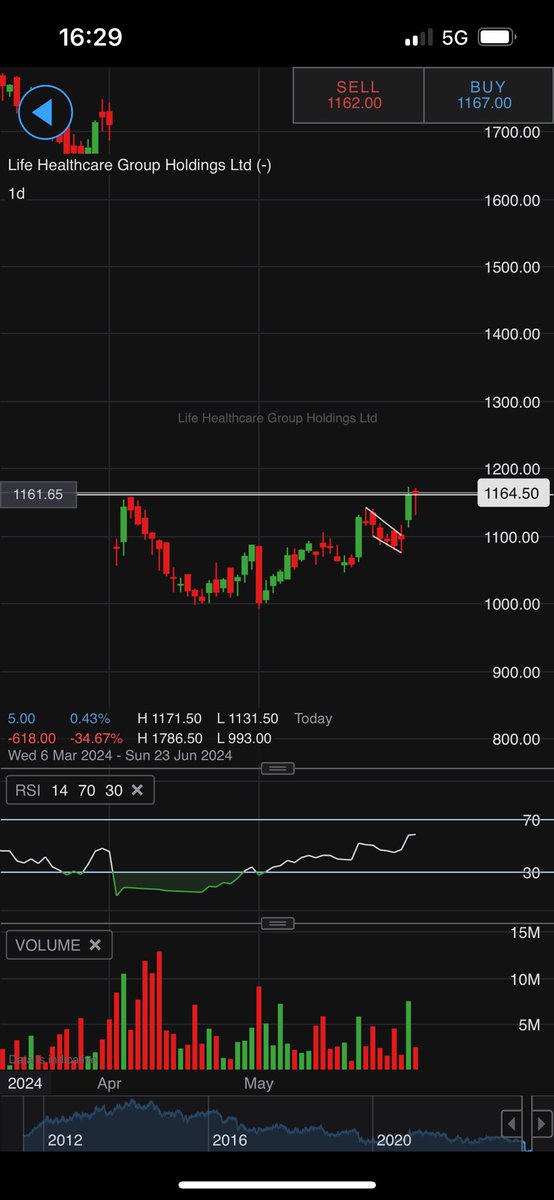Tap the L 993.00 range low value

pos(244,738)
